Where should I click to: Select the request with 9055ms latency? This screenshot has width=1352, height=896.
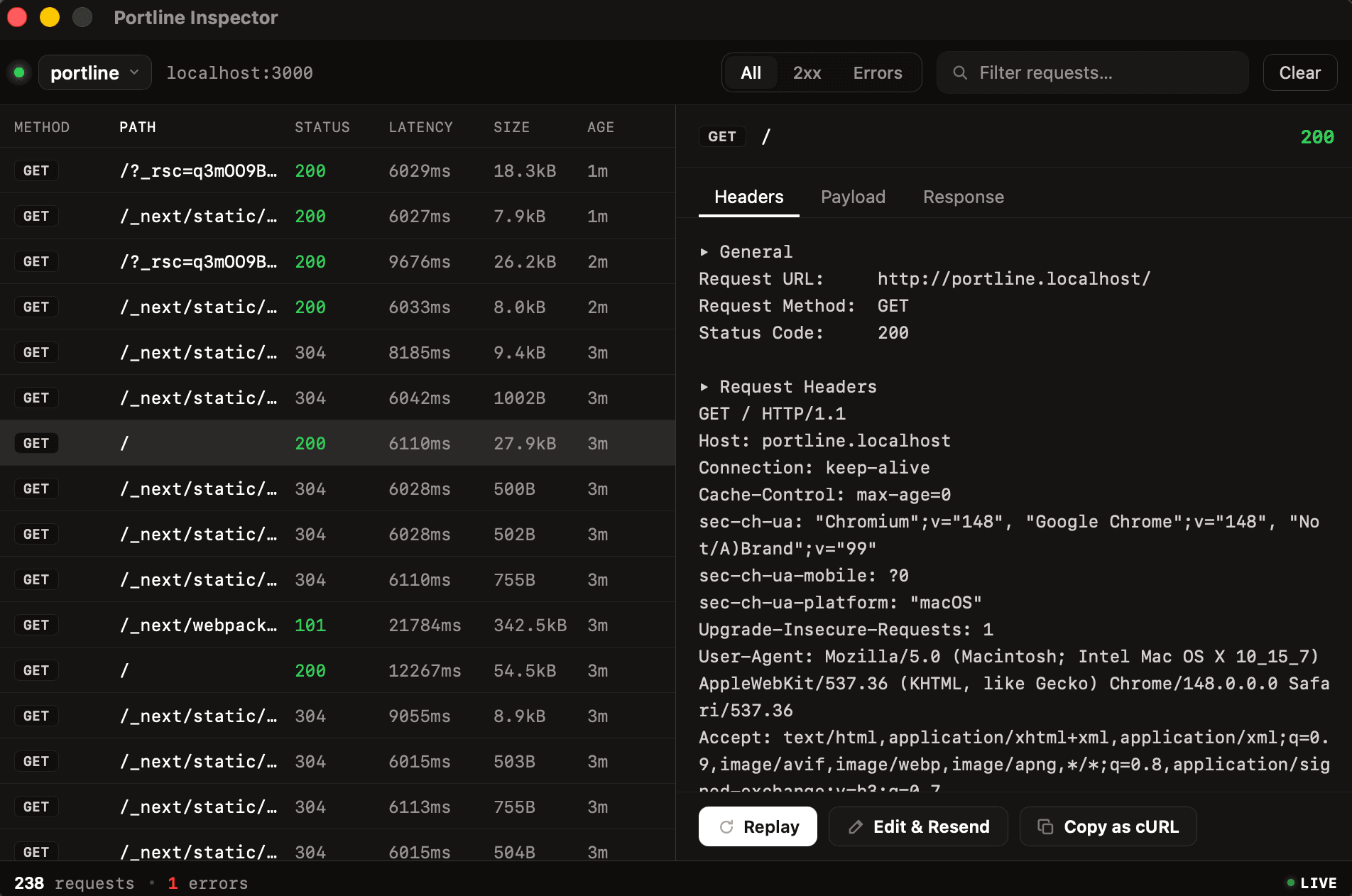click(x=337, y=716)
